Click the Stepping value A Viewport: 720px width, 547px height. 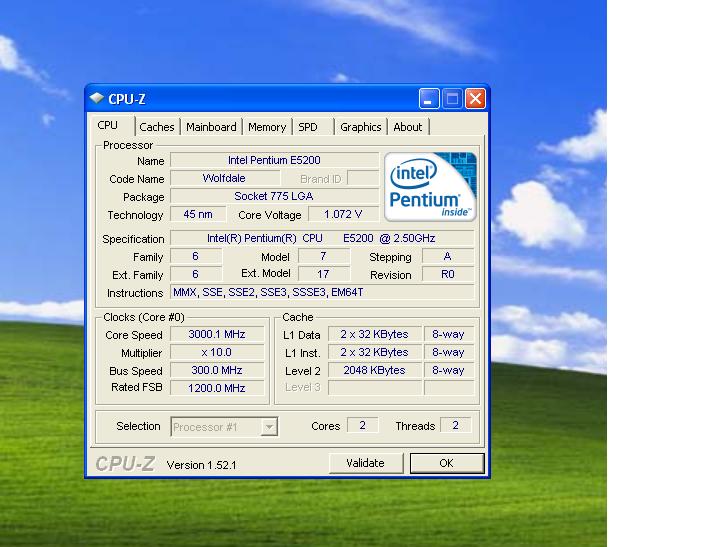448,256
